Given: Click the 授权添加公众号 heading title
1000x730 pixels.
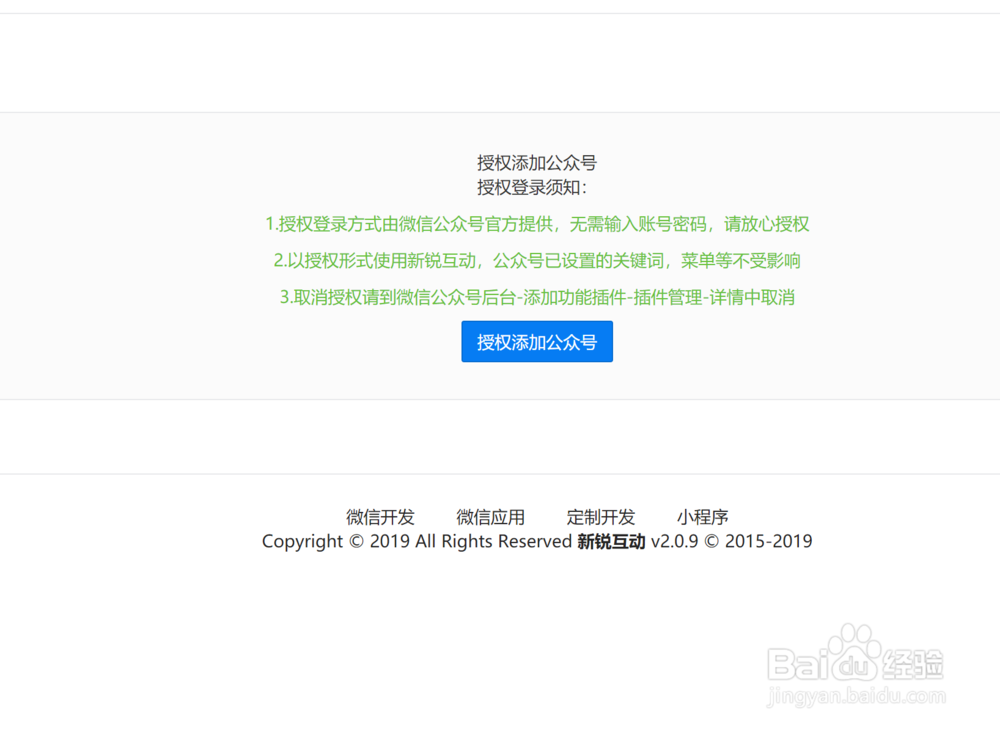Looking at the screenshot, I should pyautogui.click(x=537, y=163).
